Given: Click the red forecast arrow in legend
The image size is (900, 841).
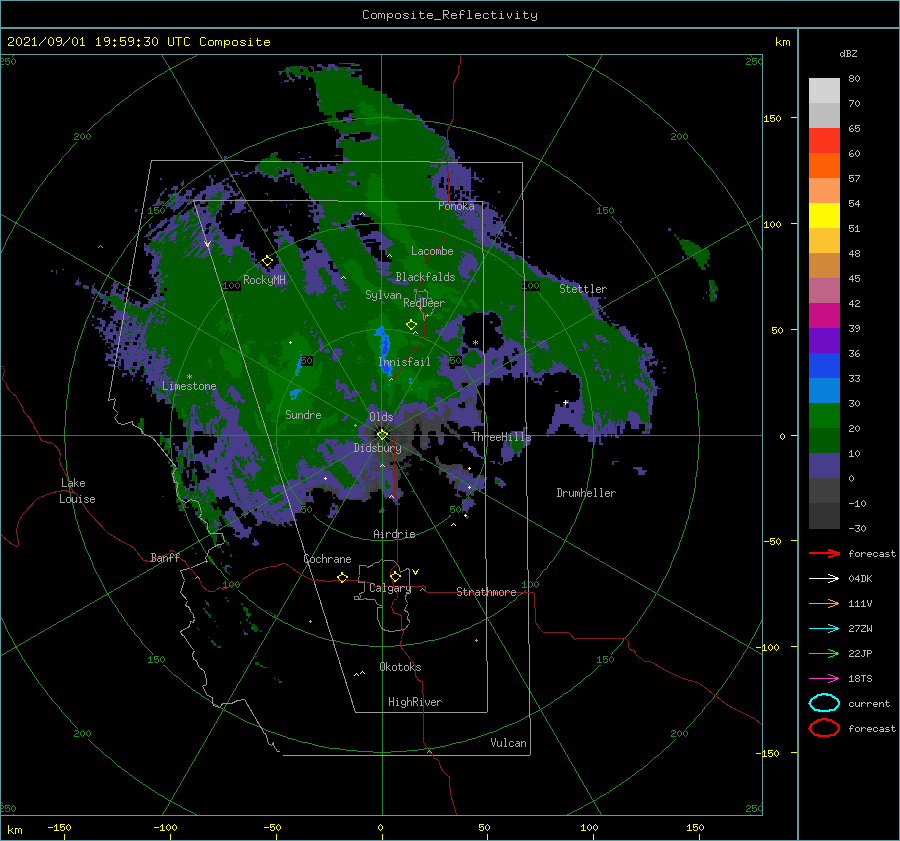Looking at the screenshot, I should 824,553.
